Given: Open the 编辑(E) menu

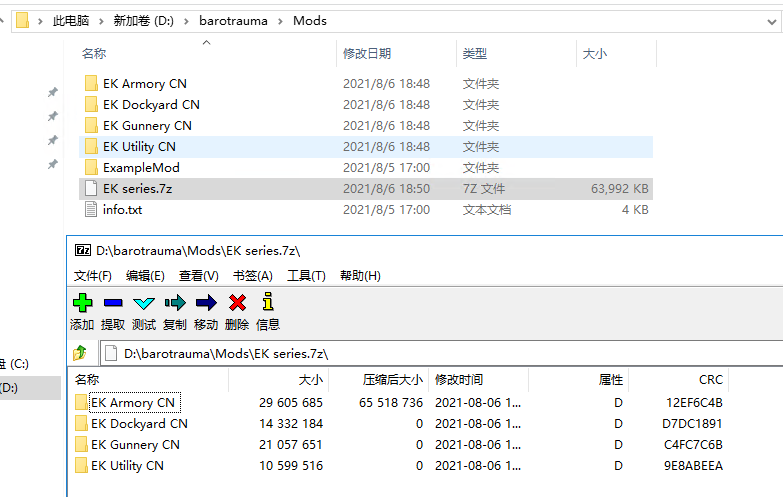Looking at the screenshot, I should pyautogui.click(x=145, y=276).
